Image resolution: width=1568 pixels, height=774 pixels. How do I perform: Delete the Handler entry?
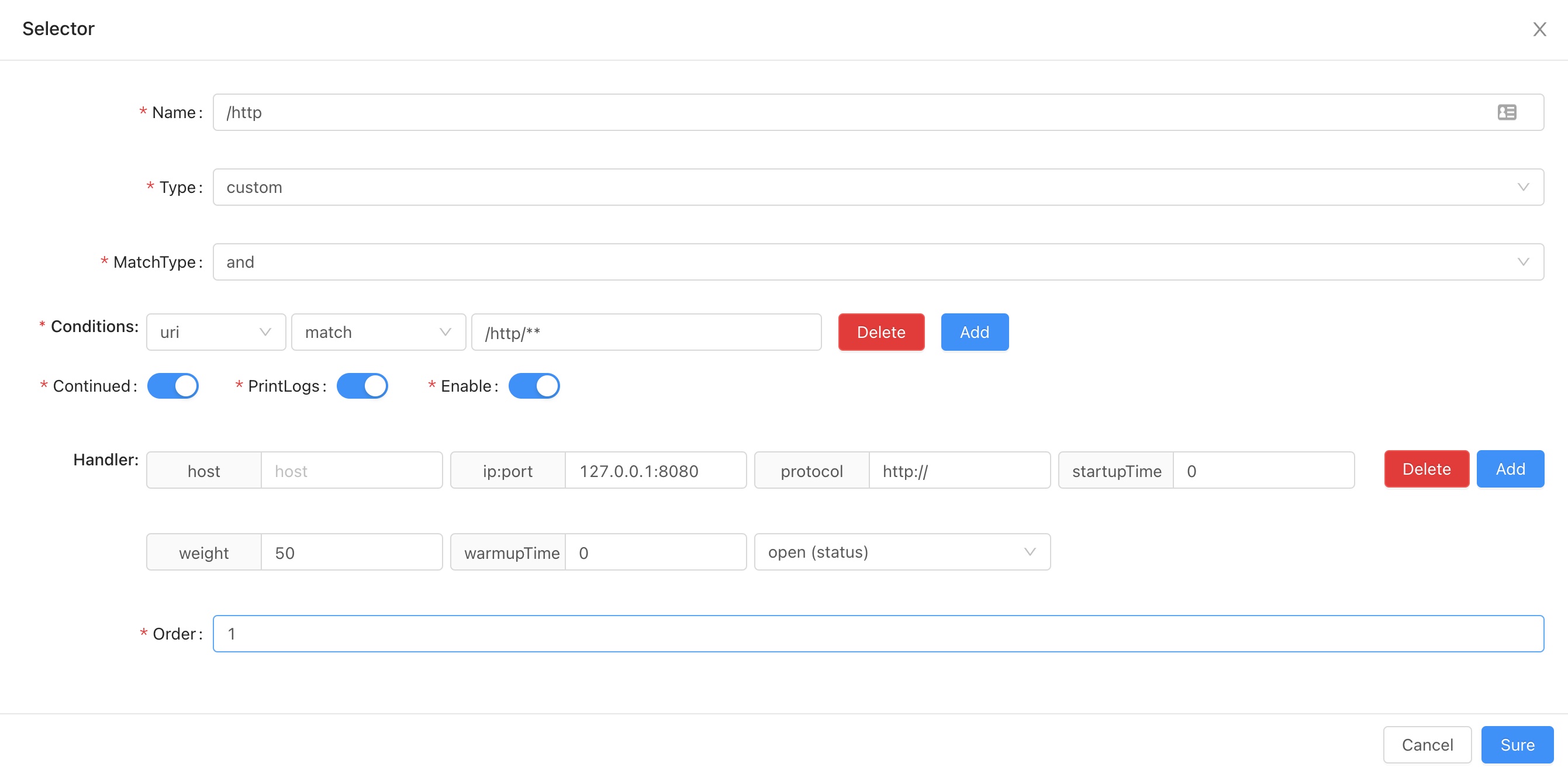tap(1426, 469)
